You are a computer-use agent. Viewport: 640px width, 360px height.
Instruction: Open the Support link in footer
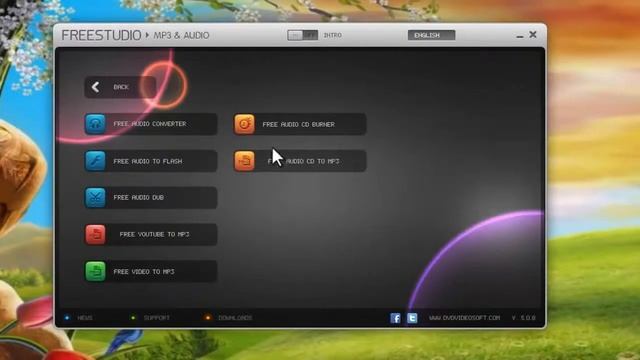coord(156,318)
